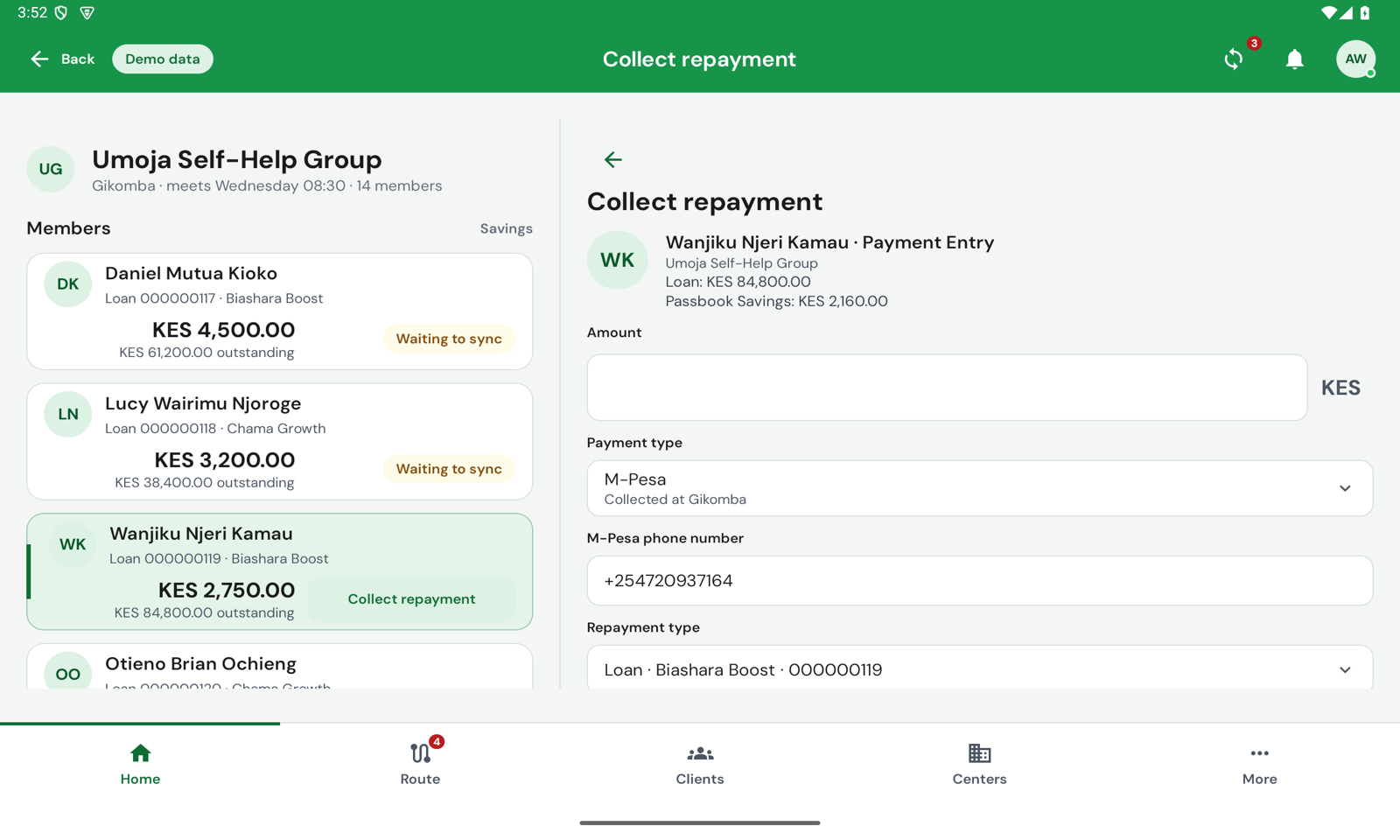Go to the Home tab
The height and width of the screenshot is (840, 1400).
click(140, 764)
